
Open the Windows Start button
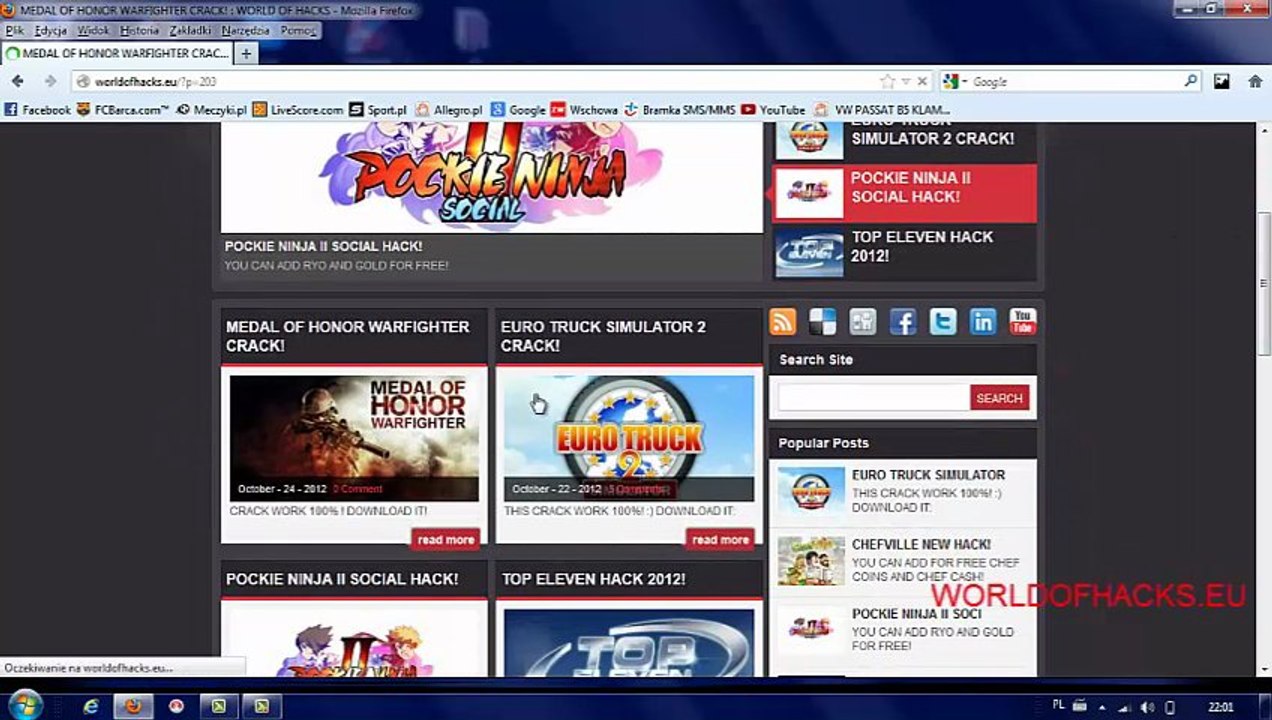coord(24,705)
